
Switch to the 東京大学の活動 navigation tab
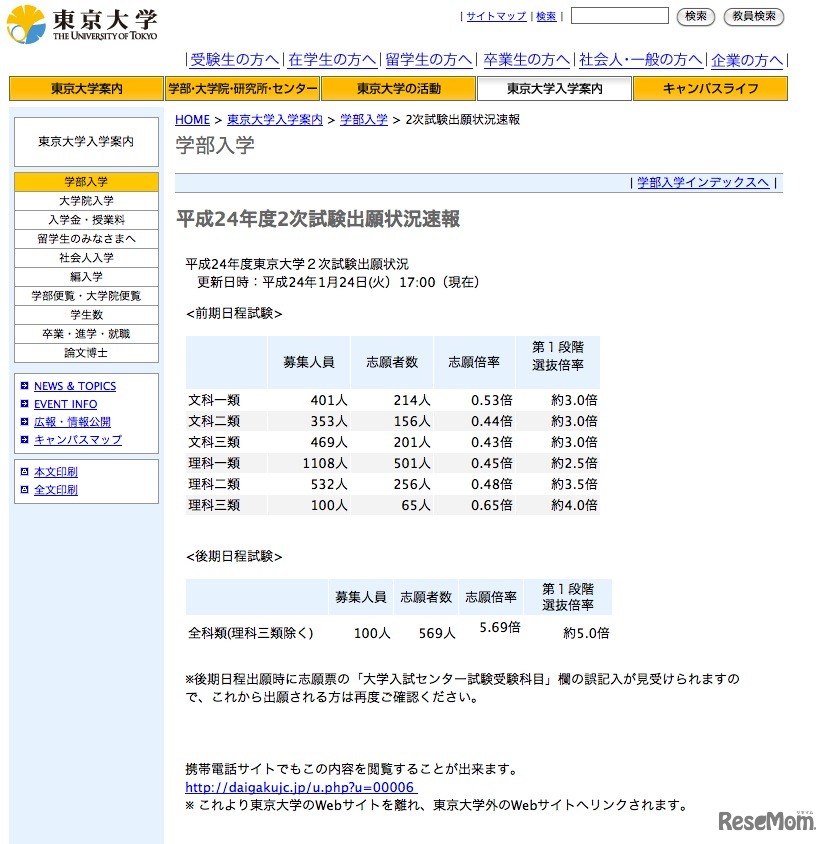[401, 88]
